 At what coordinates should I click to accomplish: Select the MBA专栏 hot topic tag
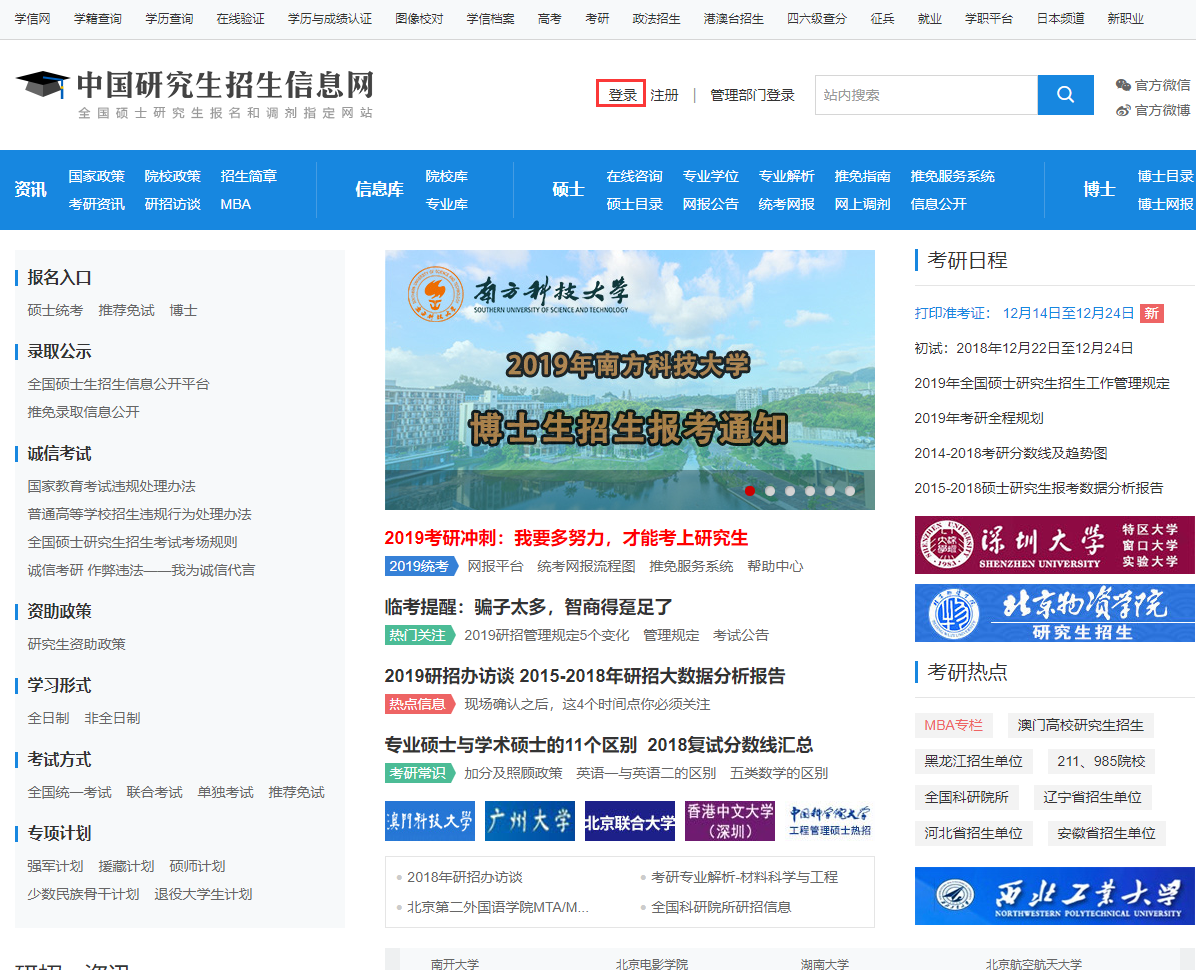(953, 725)
